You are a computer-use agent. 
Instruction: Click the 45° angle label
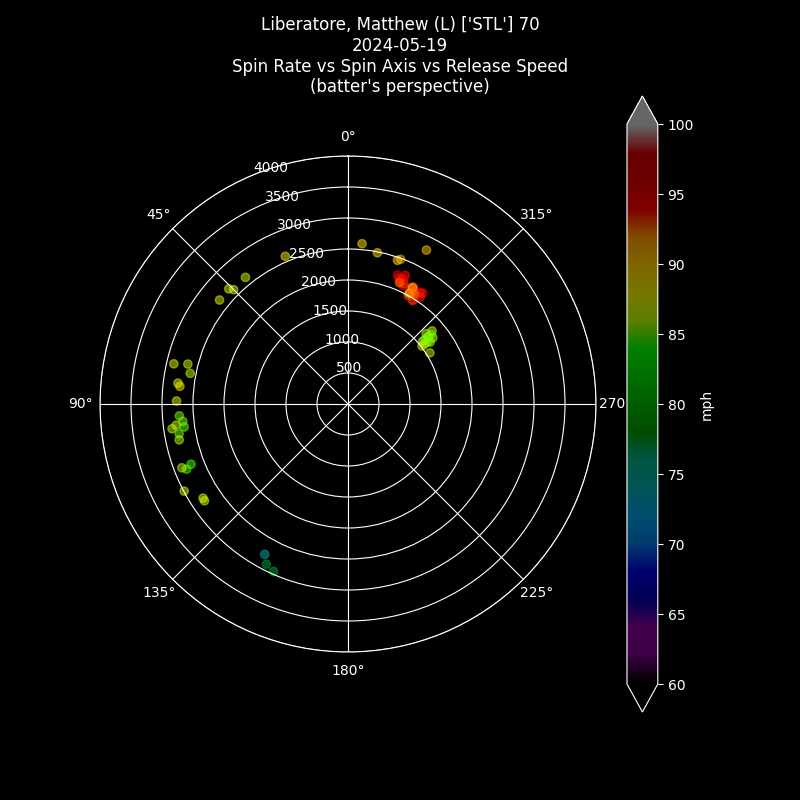coord(158,214)
